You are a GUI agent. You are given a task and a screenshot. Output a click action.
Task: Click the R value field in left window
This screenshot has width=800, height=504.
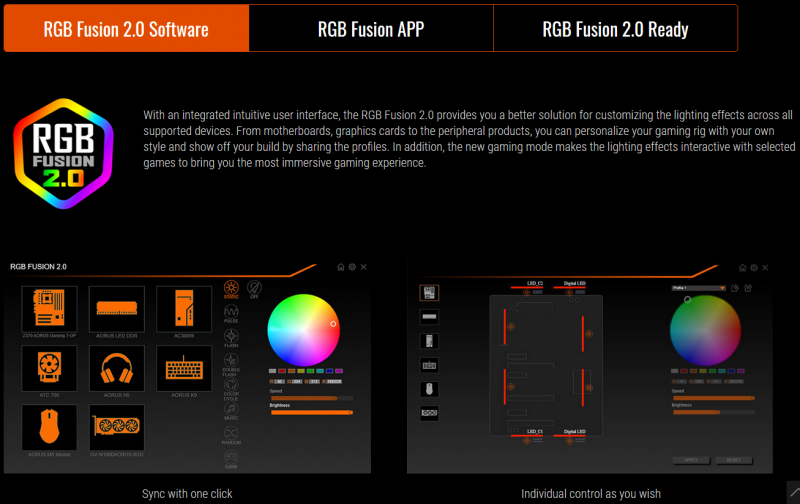(x=279, y=382)
